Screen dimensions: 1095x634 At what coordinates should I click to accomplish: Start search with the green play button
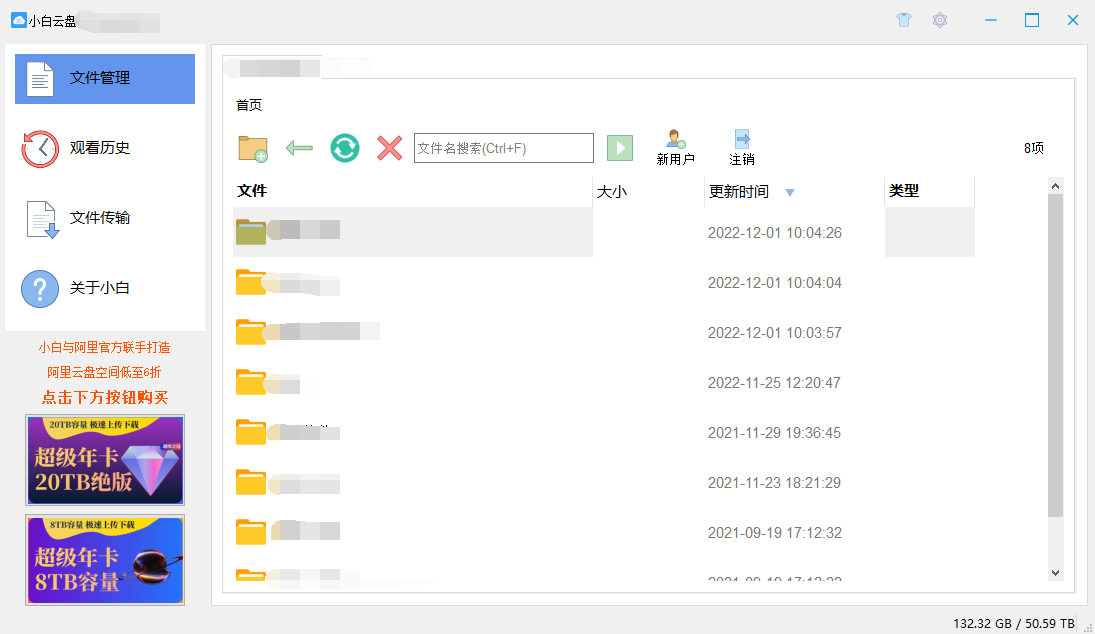click(620, 147)
